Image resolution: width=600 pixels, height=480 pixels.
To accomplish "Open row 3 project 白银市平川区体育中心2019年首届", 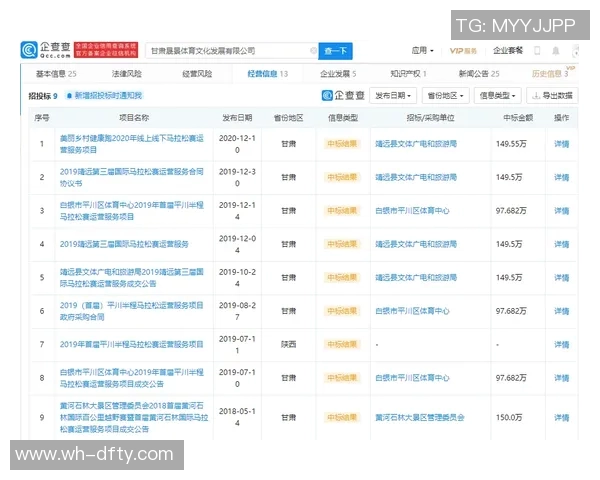I will [x=132, y=211].
